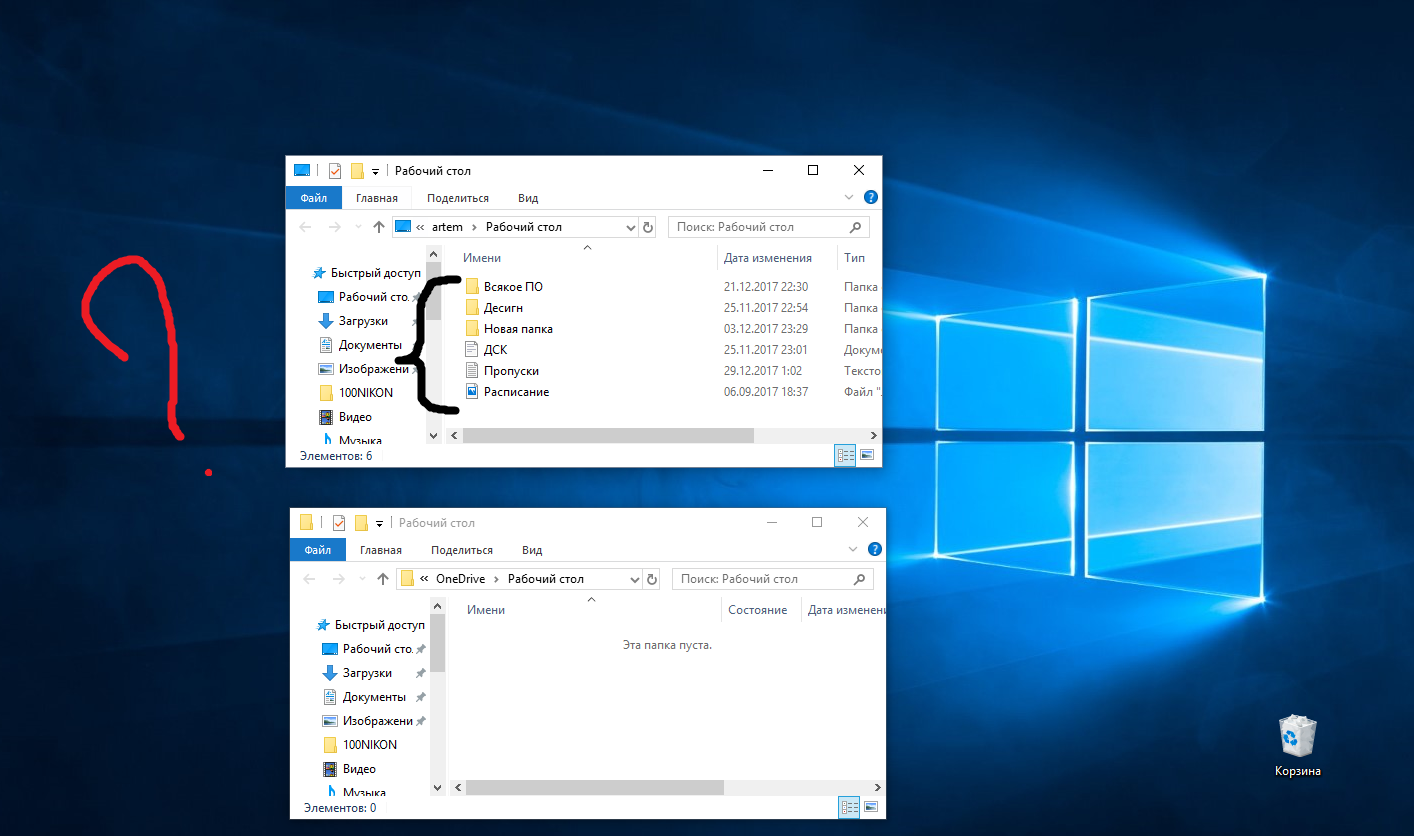
Task: Switch bottom window to large icons view
Action: point(871,807)
